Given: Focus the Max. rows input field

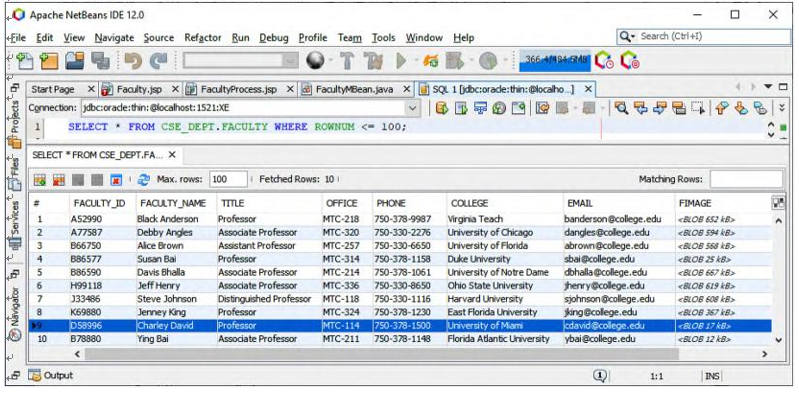Looking at the screenshot, I should (x=228, y=179).
